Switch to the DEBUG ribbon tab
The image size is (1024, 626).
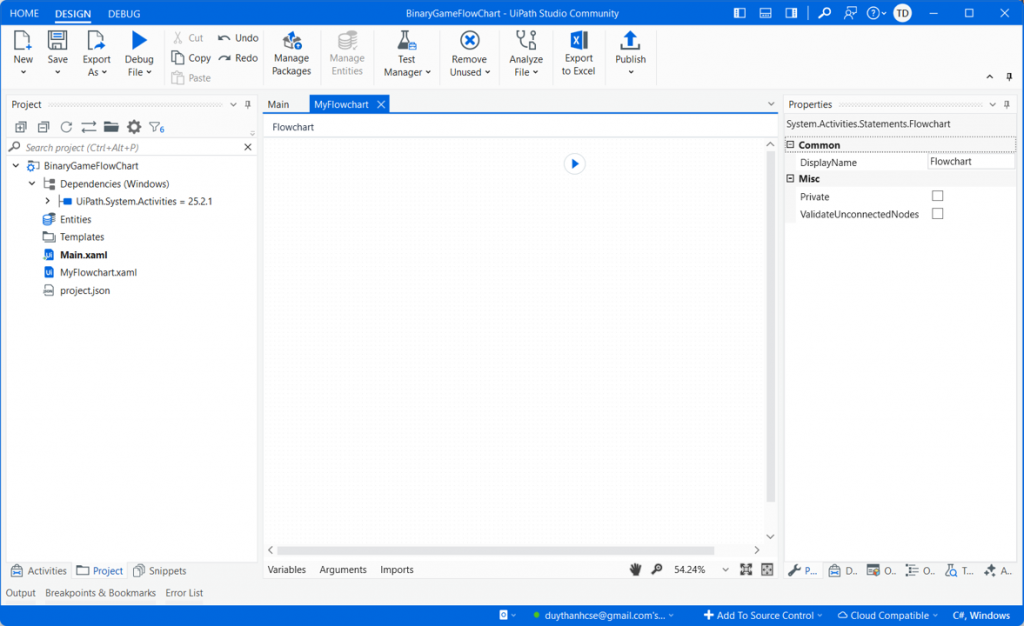[x=124, y=13]
